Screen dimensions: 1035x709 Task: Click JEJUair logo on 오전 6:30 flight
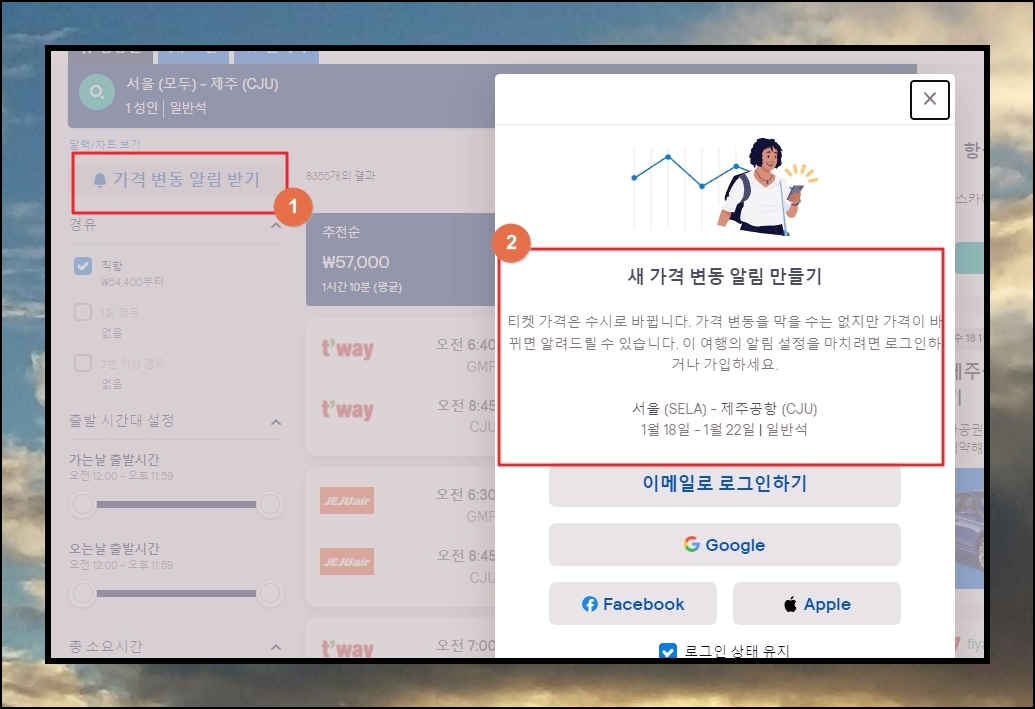[x=347, y=500]
